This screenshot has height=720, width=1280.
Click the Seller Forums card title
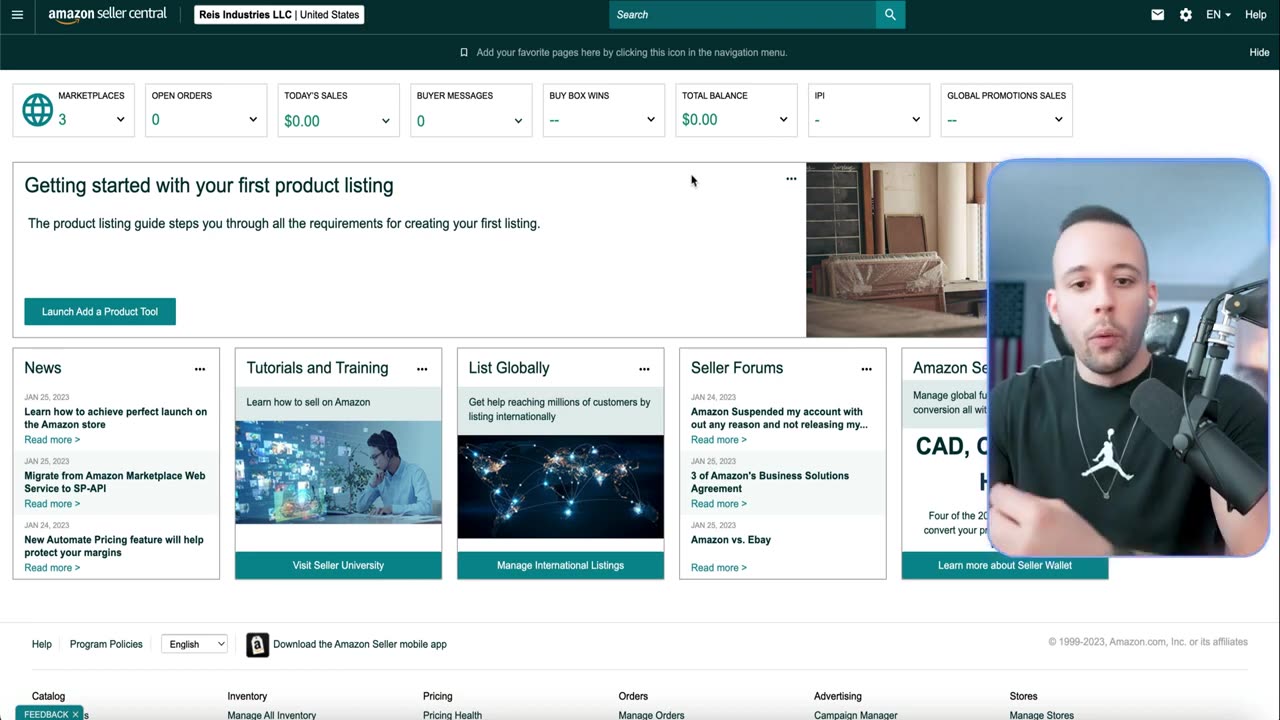[x=737, y=368]
